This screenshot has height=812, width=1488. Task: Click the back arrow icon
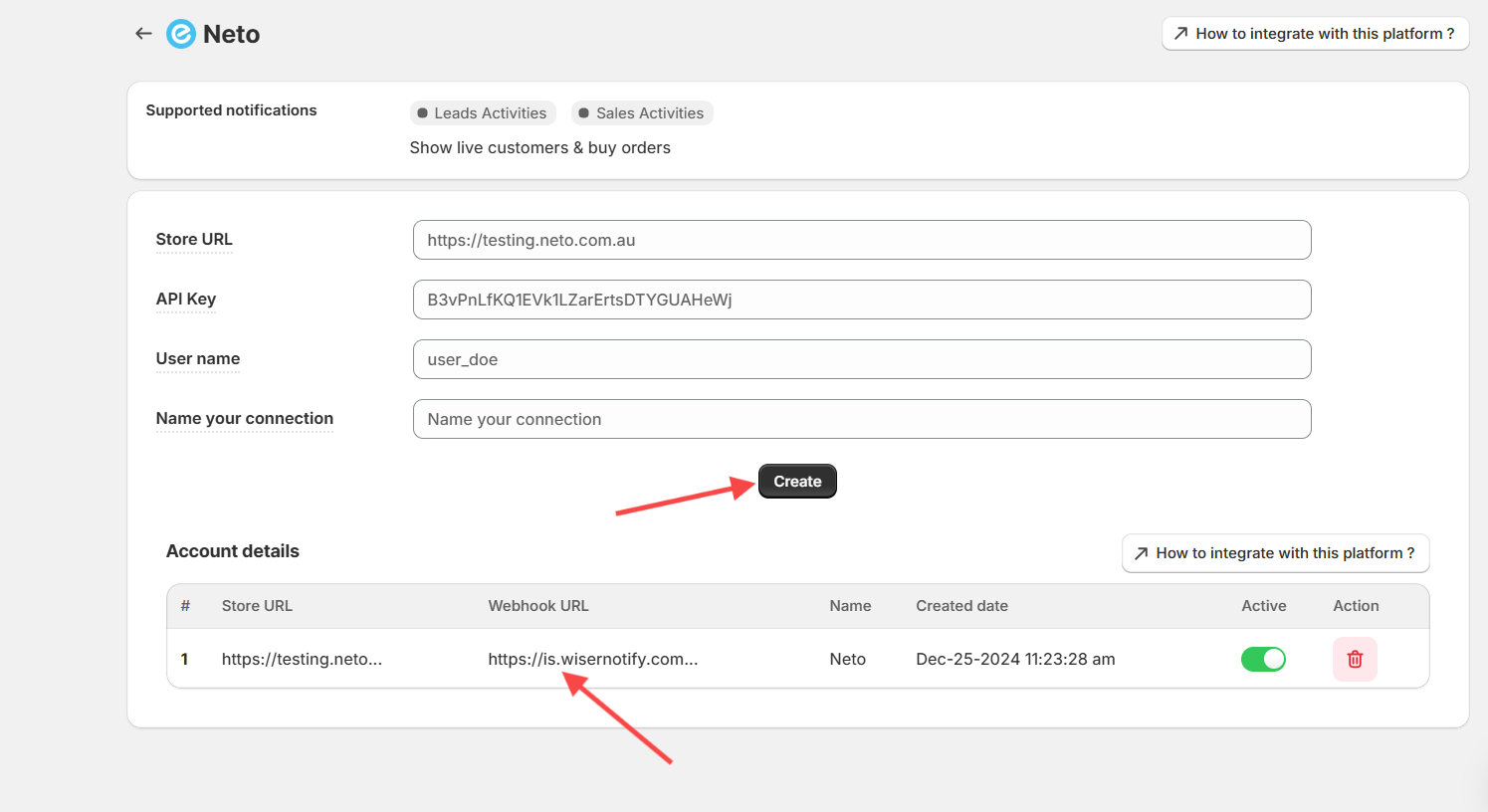tap(143, 34)
